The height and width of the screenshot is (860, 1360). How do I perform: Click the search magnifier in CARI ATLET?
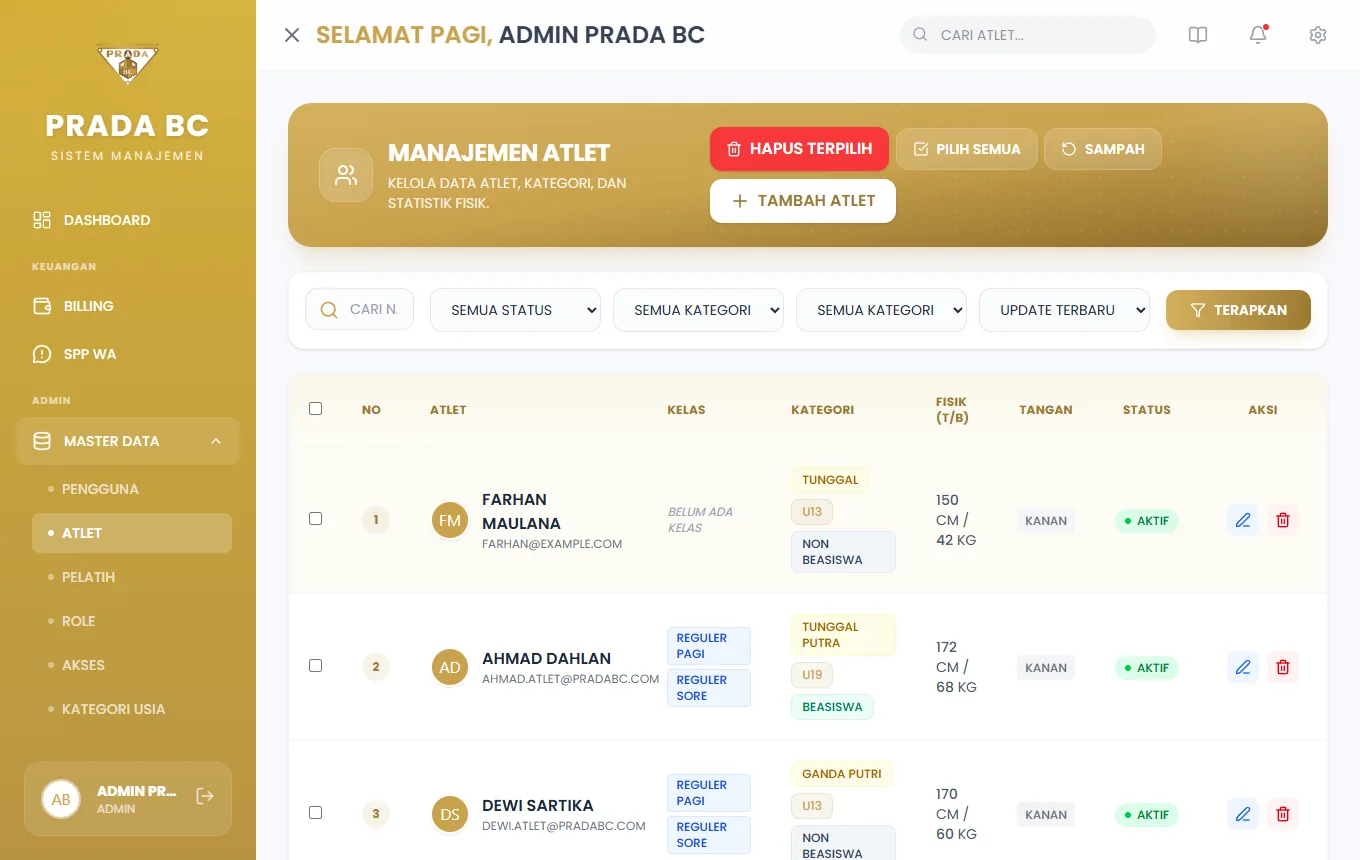tap(920, 35)
